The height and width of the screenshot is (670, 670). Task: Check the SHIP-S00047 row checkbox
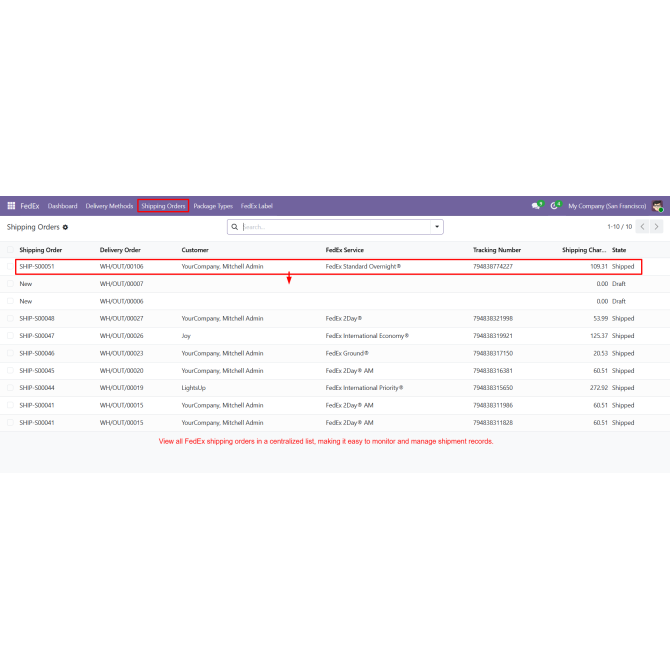(10, 335)
